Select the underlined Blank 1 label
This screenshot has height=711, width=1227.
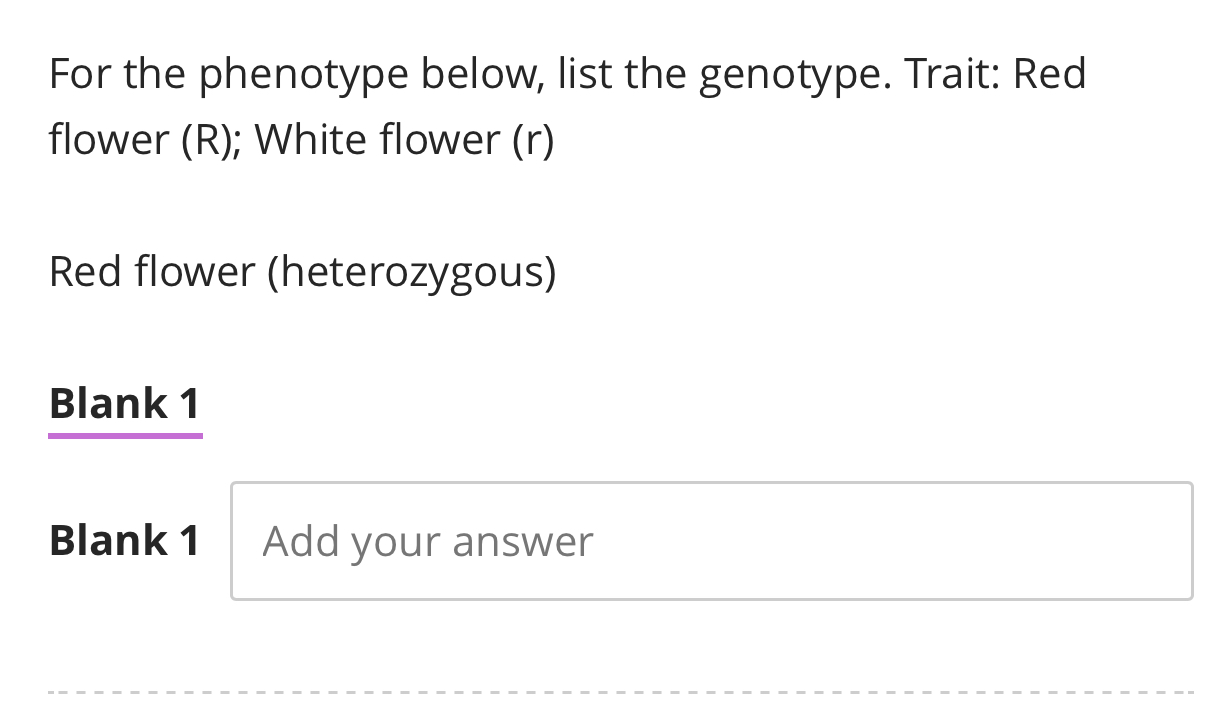coord(124,403)
